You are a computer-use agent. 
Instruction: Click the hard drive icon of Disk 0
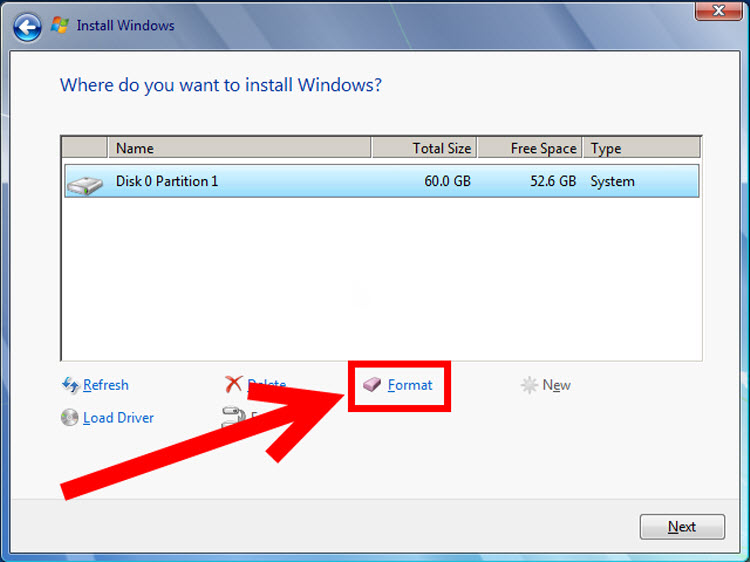85,185
